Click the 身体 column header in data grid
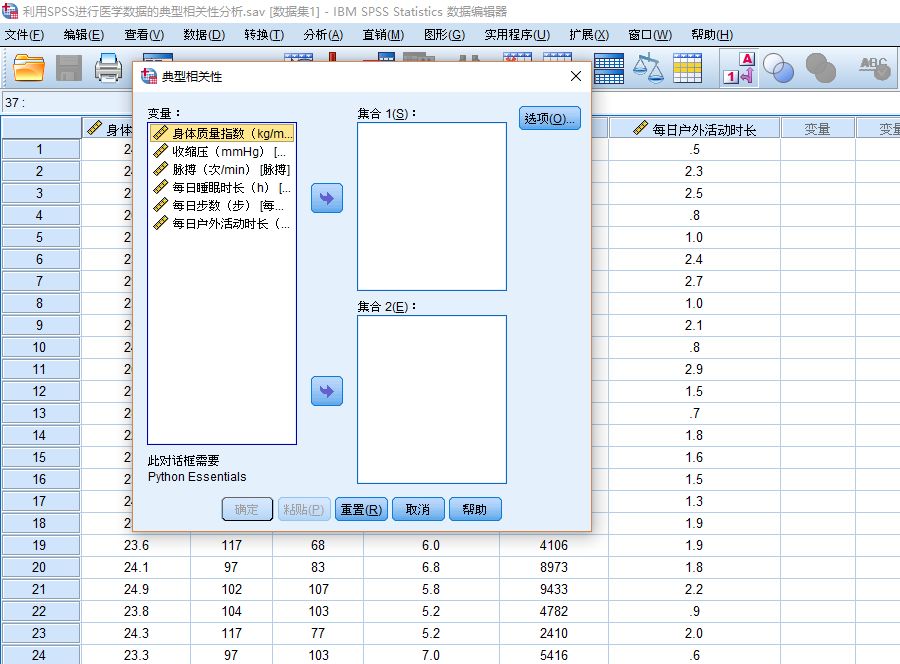Viewport: 900px width, 664px height. 107,129
